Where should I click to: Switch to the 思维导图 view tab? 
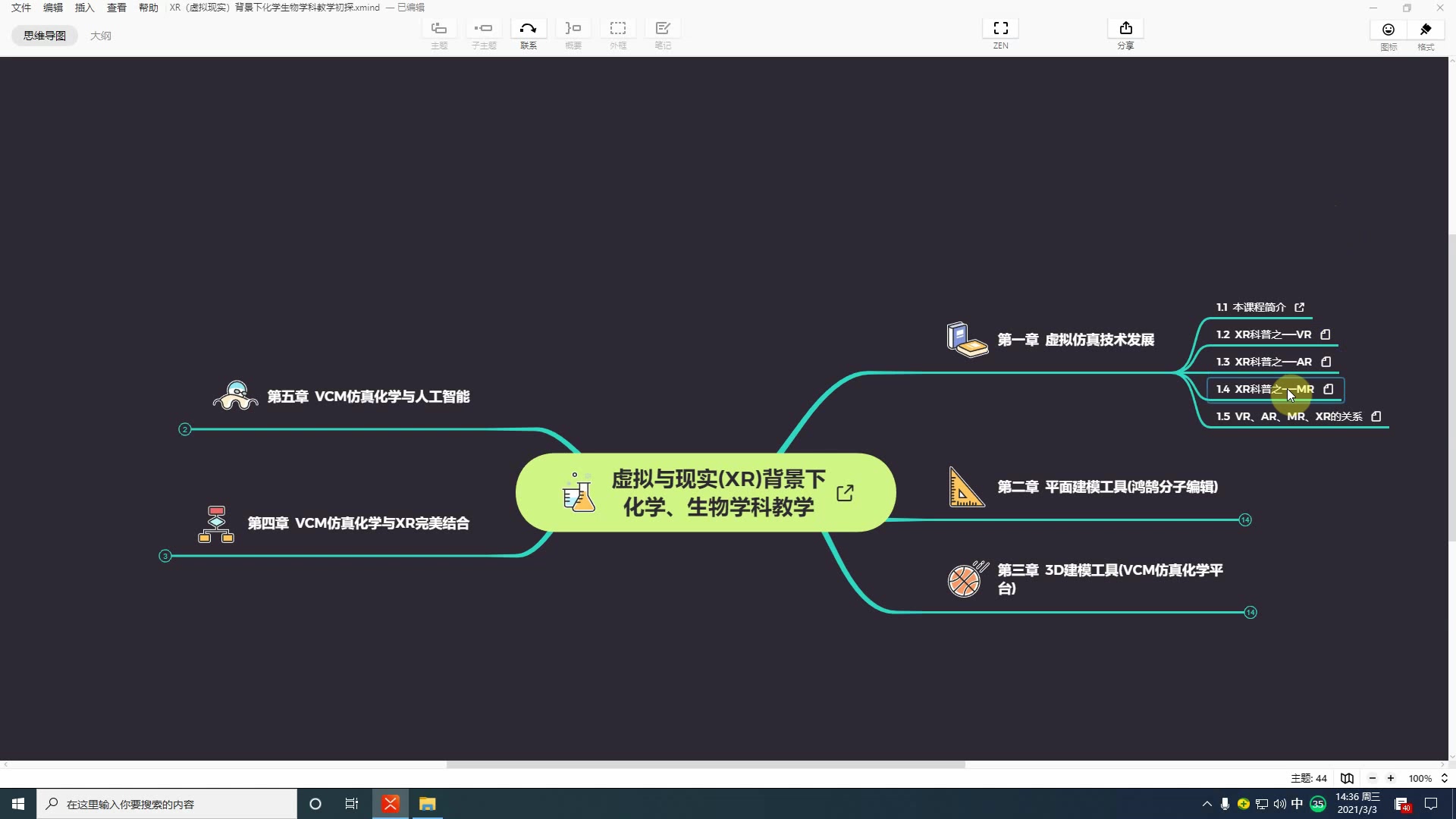pos(45,36)
